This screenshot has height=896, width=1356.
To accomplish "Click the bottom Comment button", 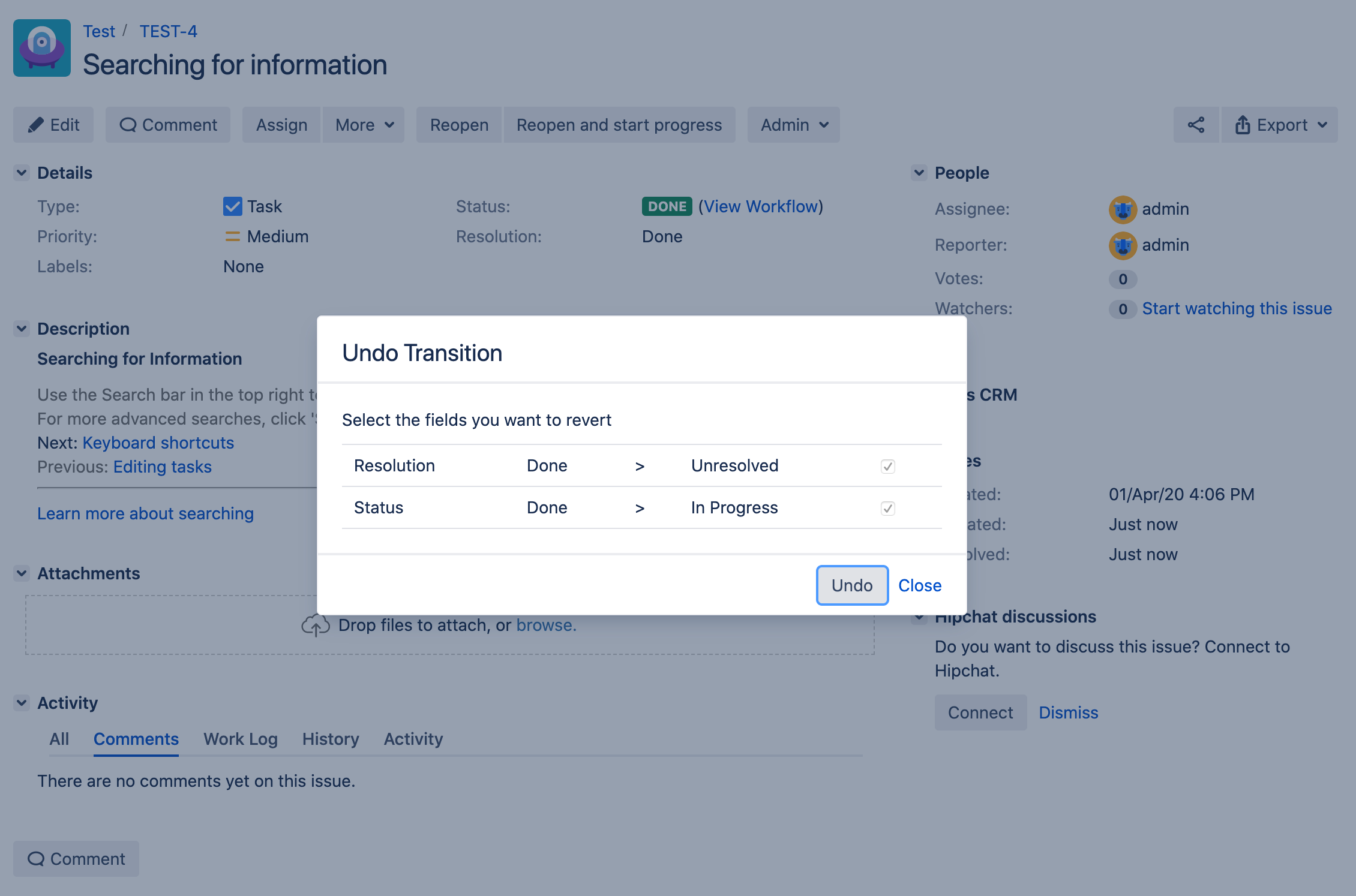I will [x=76, y=859].
